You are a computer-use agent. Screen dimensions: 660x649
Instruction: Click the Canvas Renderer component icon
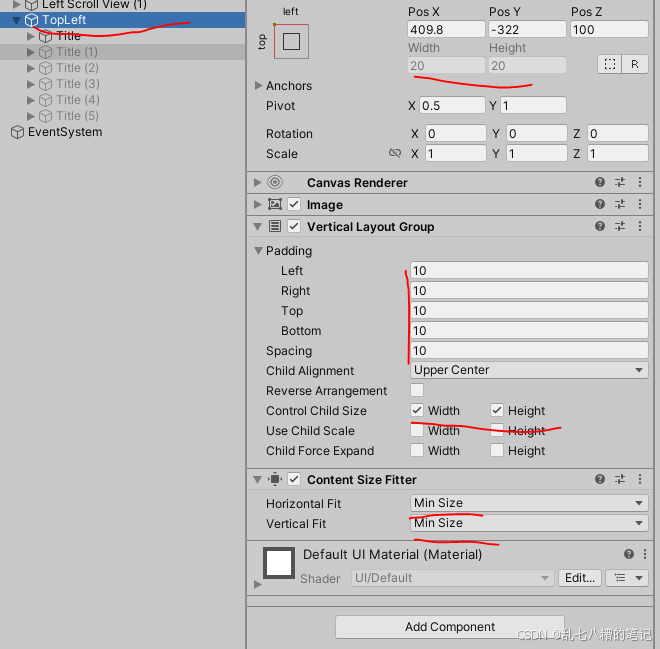tap(275, 182)
